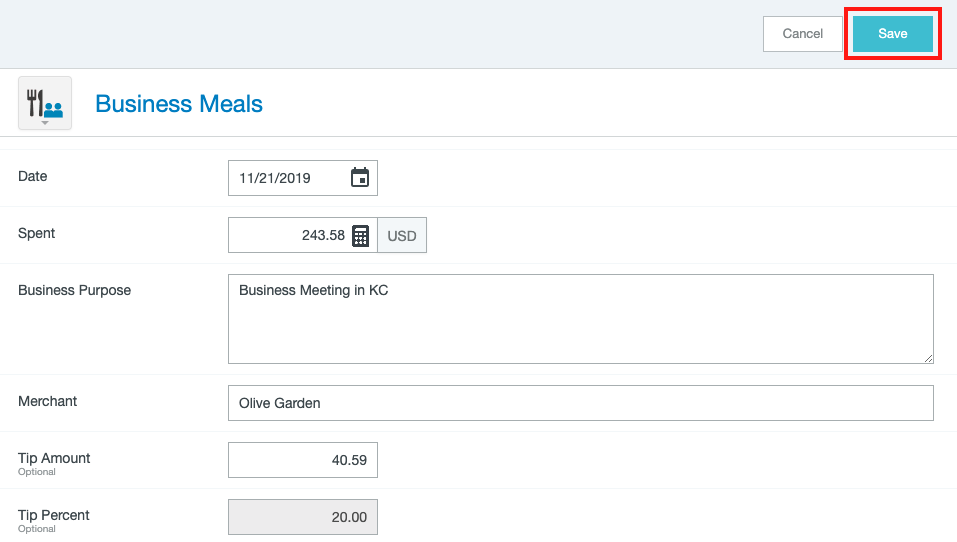The image size is (957, 542).
Task: Grab the Business Purpose resize handle
Action: click(928, 357)
